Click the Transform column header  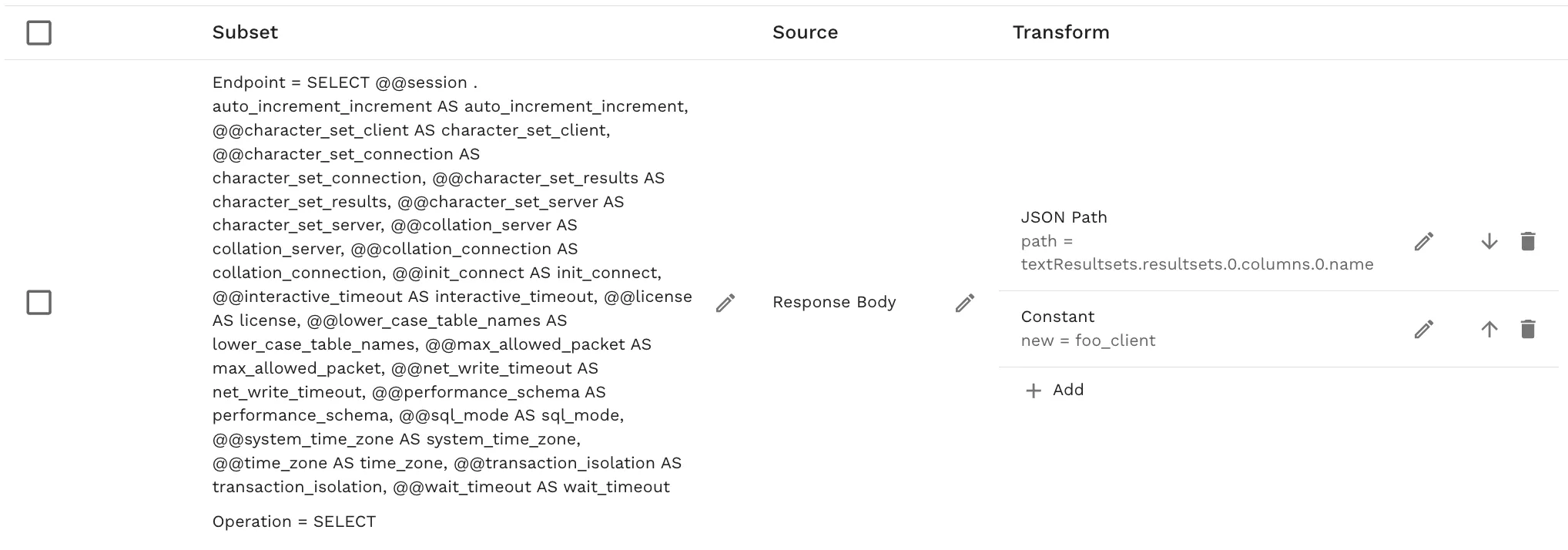pos(1060,32)
